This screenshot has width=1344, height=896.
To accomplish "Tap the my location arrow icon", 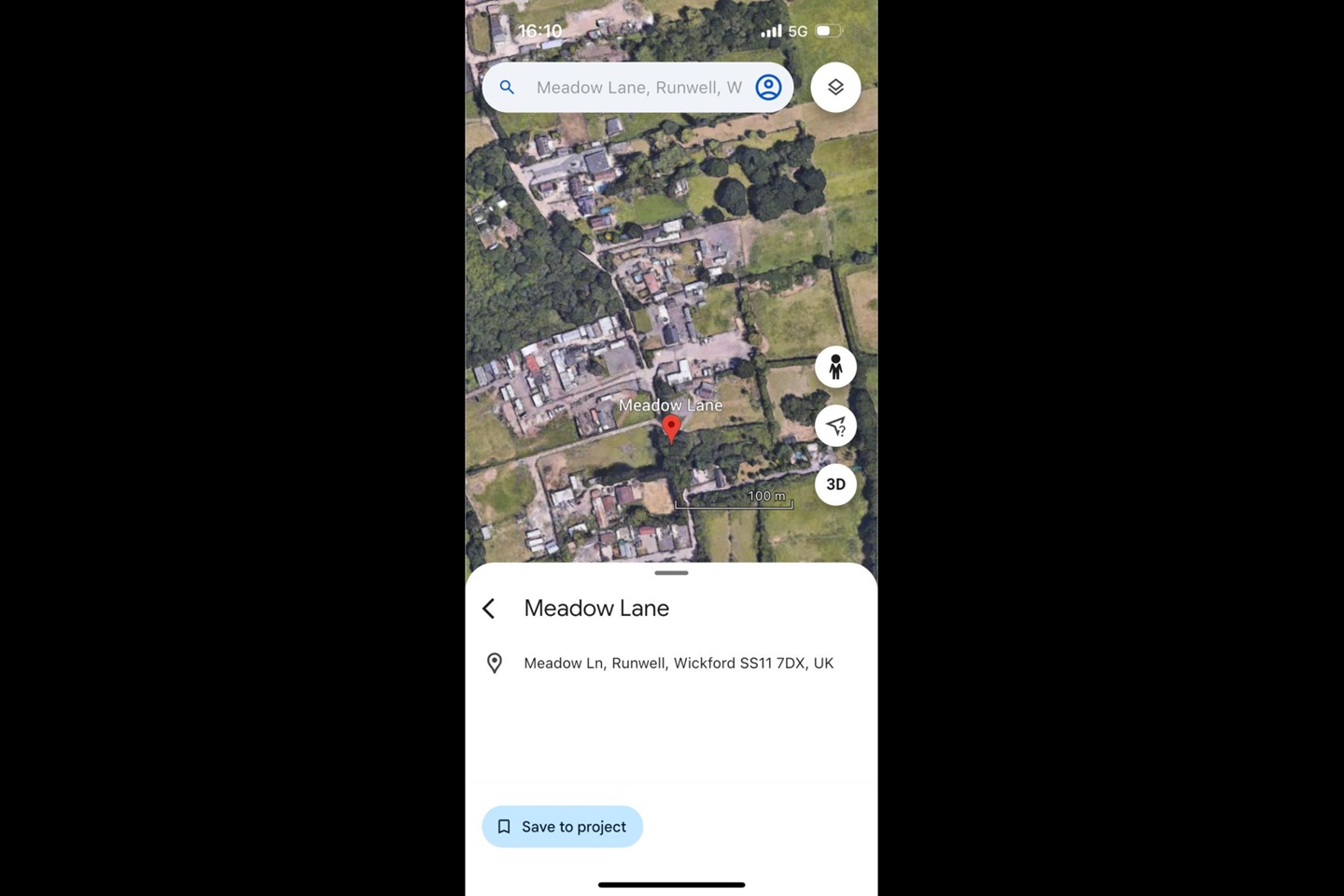I will click(835, 426).
